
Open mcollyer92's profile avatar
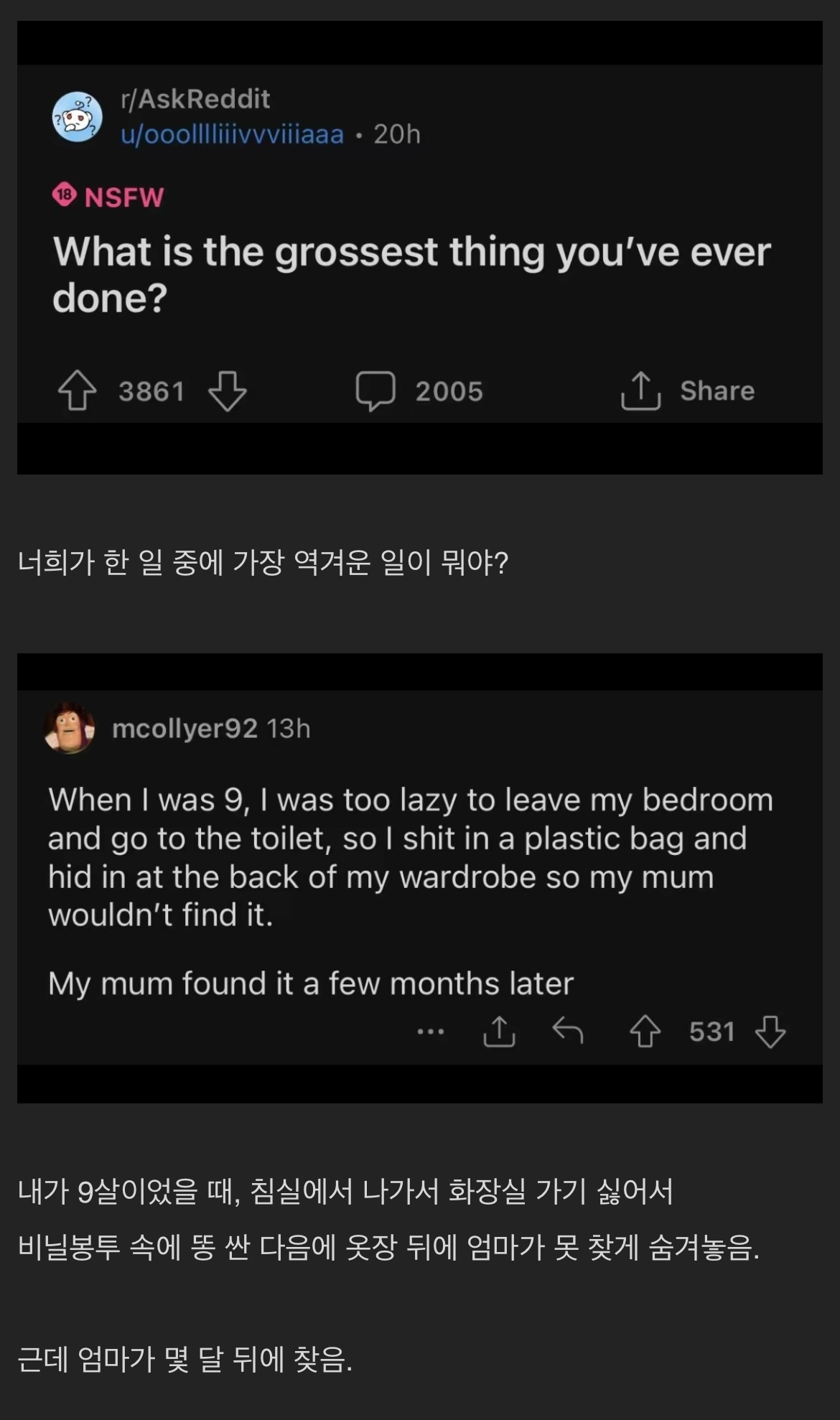pyautogui.click(x=70, y=728)
